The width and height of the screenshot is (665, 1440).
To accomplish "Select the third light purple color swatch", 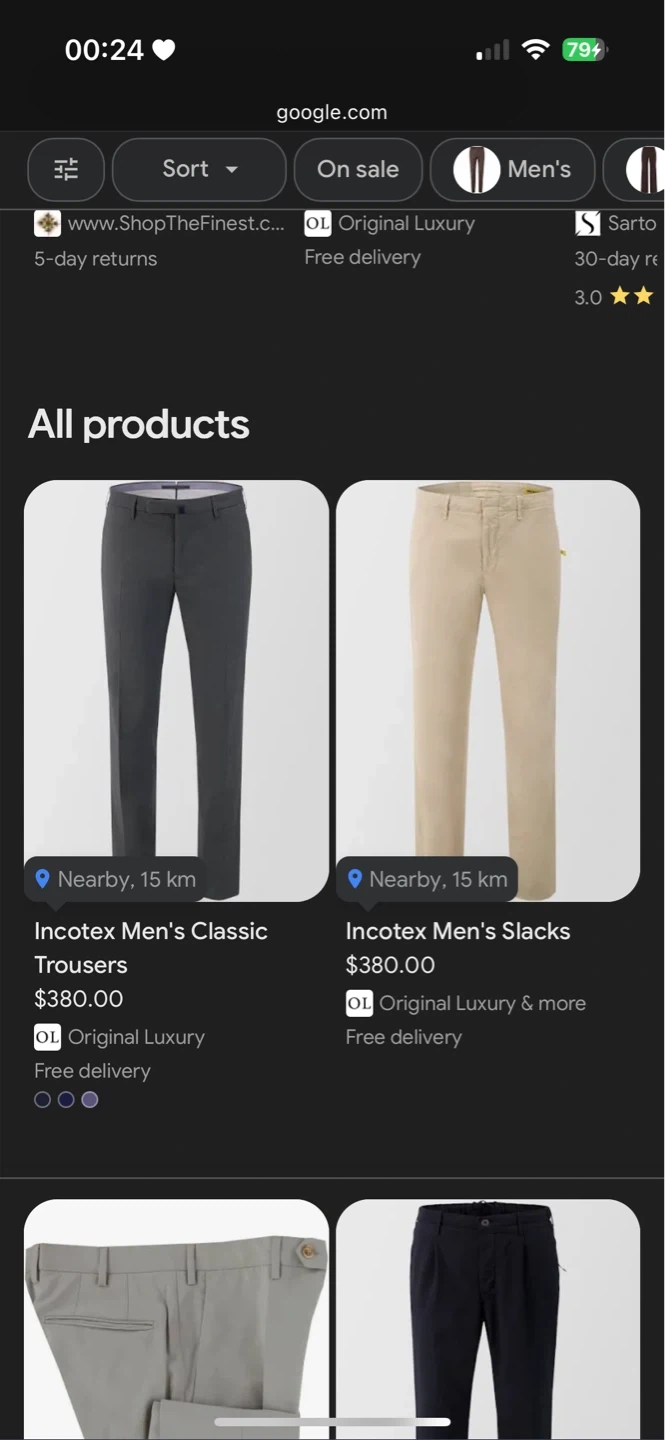I will (90, 1100).
